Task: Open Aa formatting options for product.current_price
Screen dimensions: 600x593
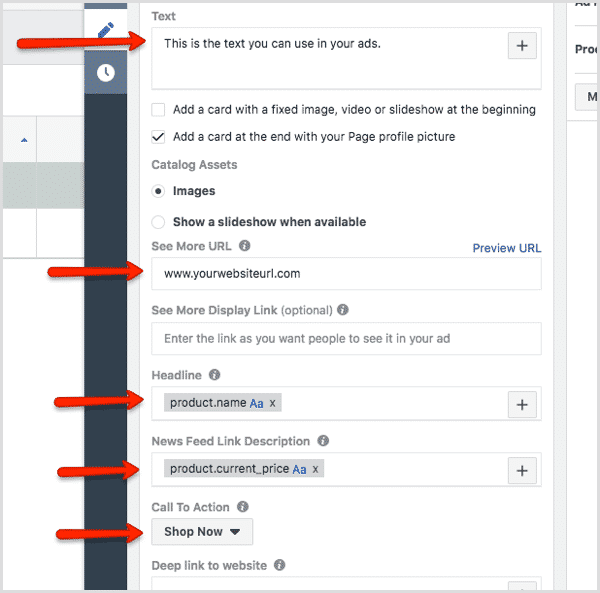Action: click(300, 469)
